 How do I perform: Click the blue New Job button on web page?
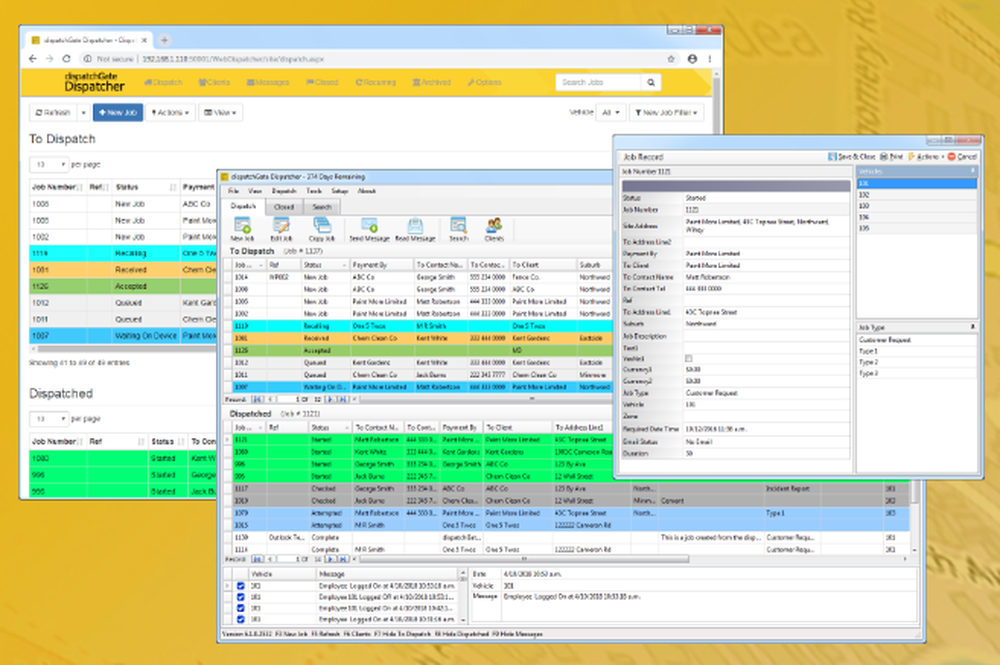coord(118,112)
